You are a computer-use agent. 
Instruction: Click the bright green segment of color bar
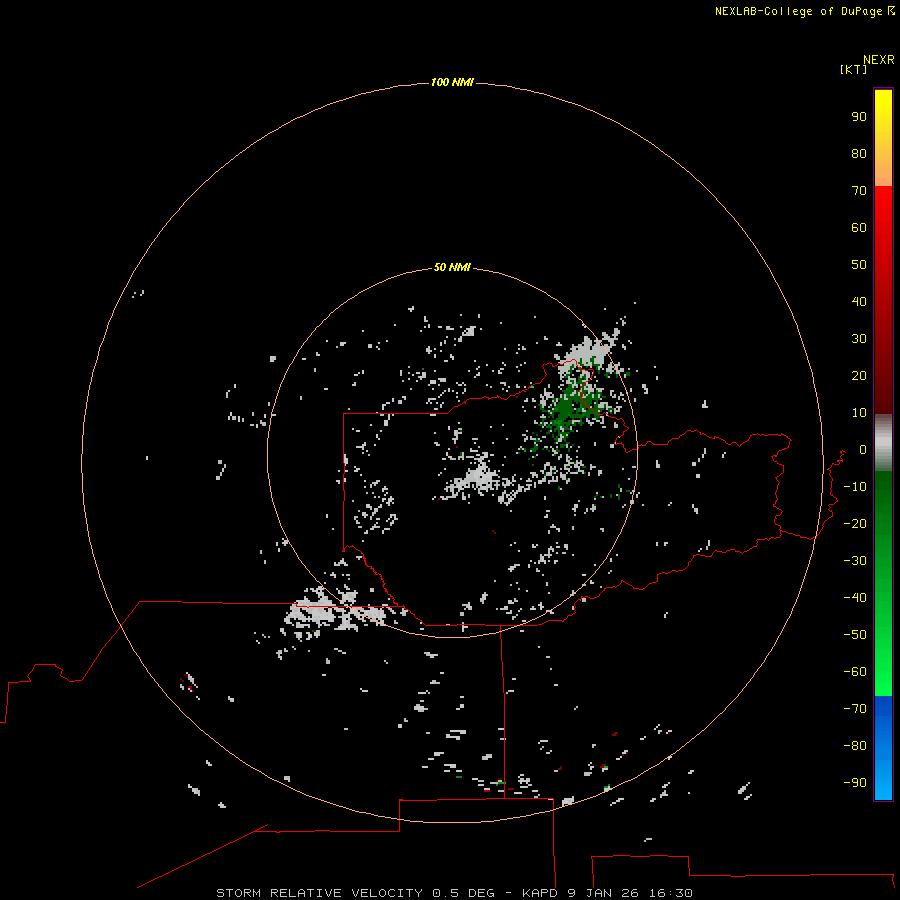(883, 584)
